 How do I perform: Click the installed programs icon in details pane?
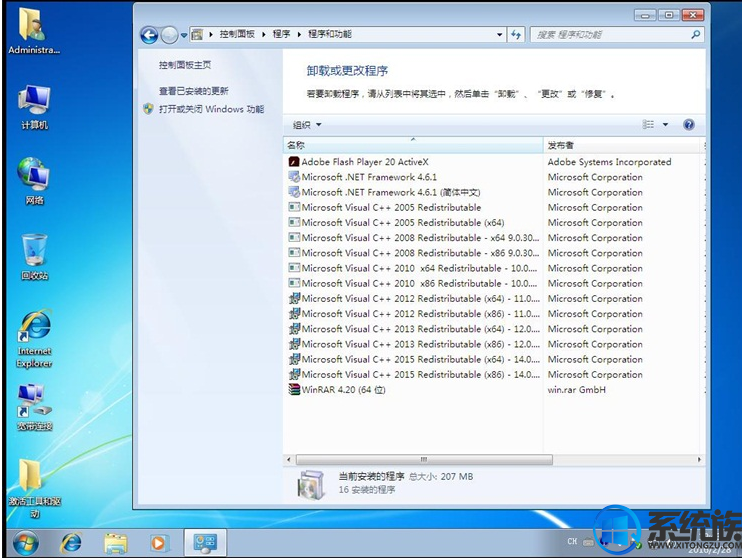[311, 485]
